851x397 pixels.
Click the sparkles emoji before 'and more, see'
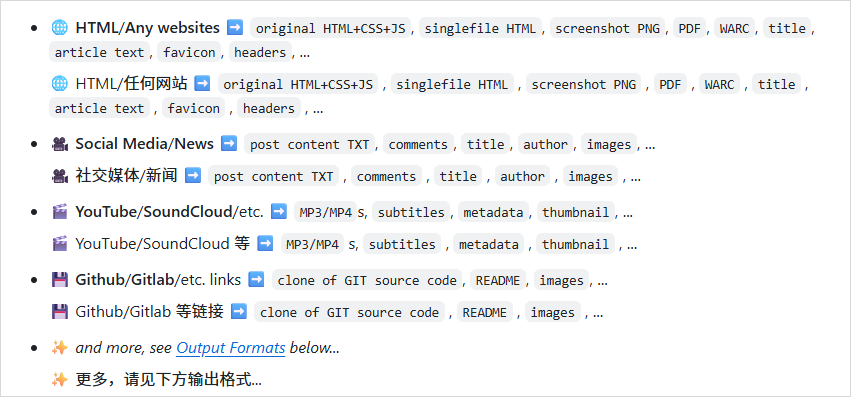point(59,348)
